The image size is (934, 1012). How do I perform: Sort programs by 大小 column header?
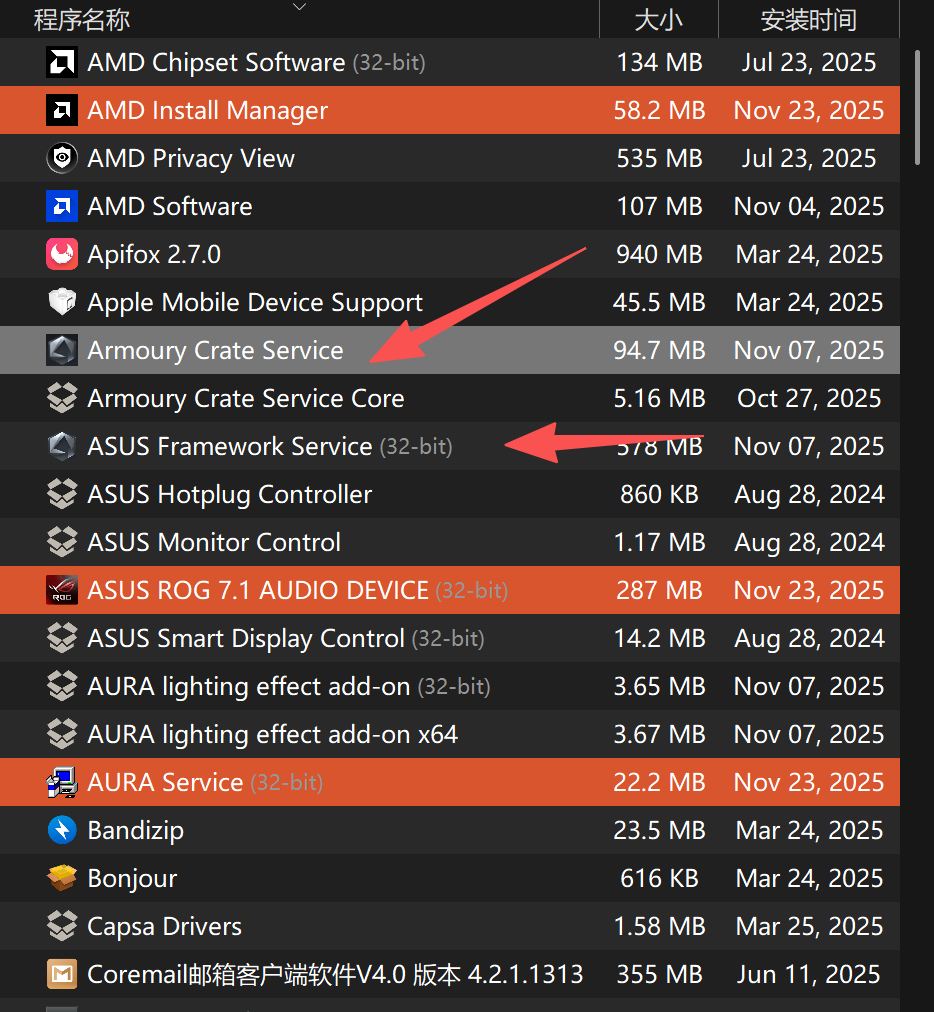click(x=658, y=19)
